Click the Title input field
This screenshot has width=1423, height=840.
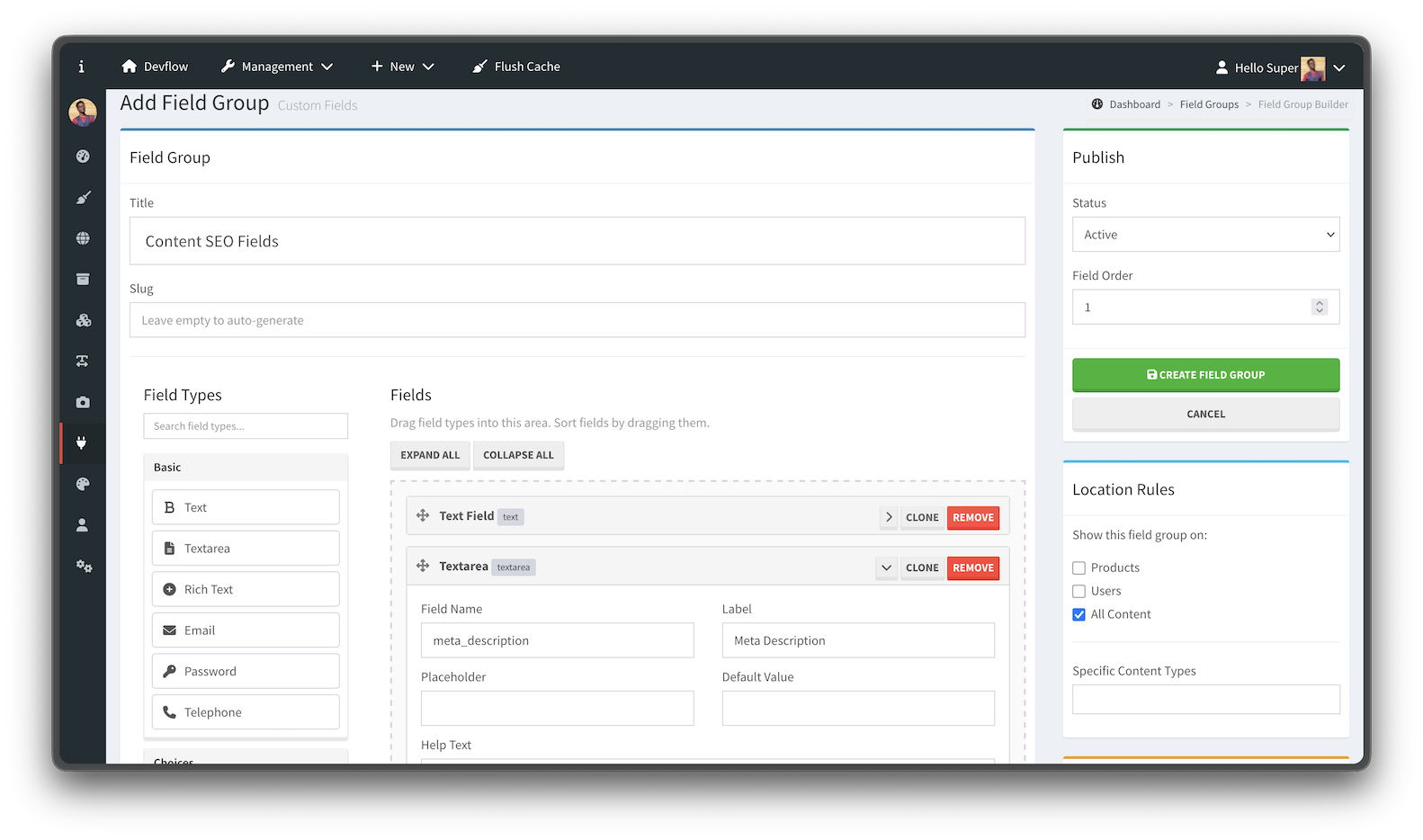(x=577, y=241)
